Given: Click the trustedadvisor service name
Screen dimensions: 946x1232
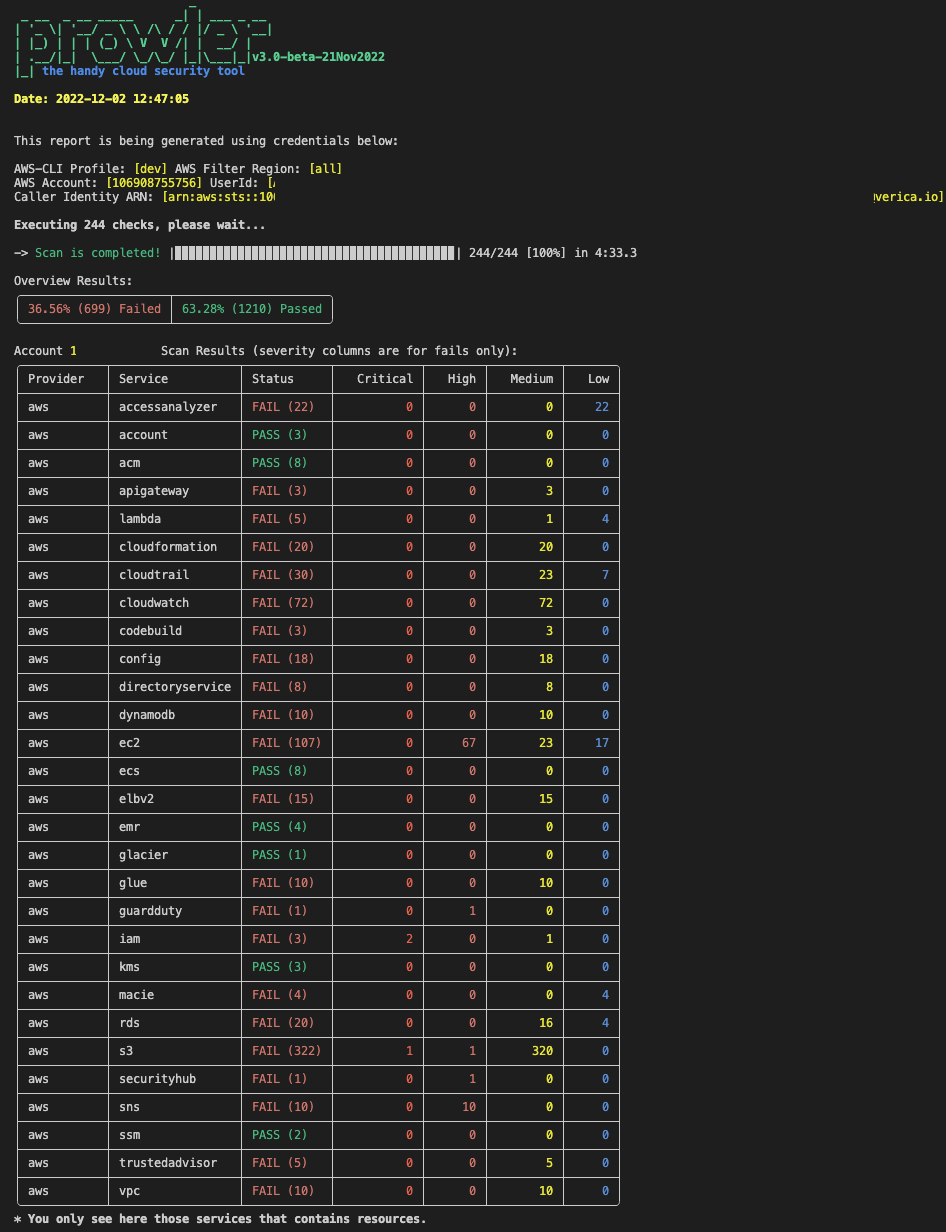Looking at the screenshot, I should (167, 1163).
